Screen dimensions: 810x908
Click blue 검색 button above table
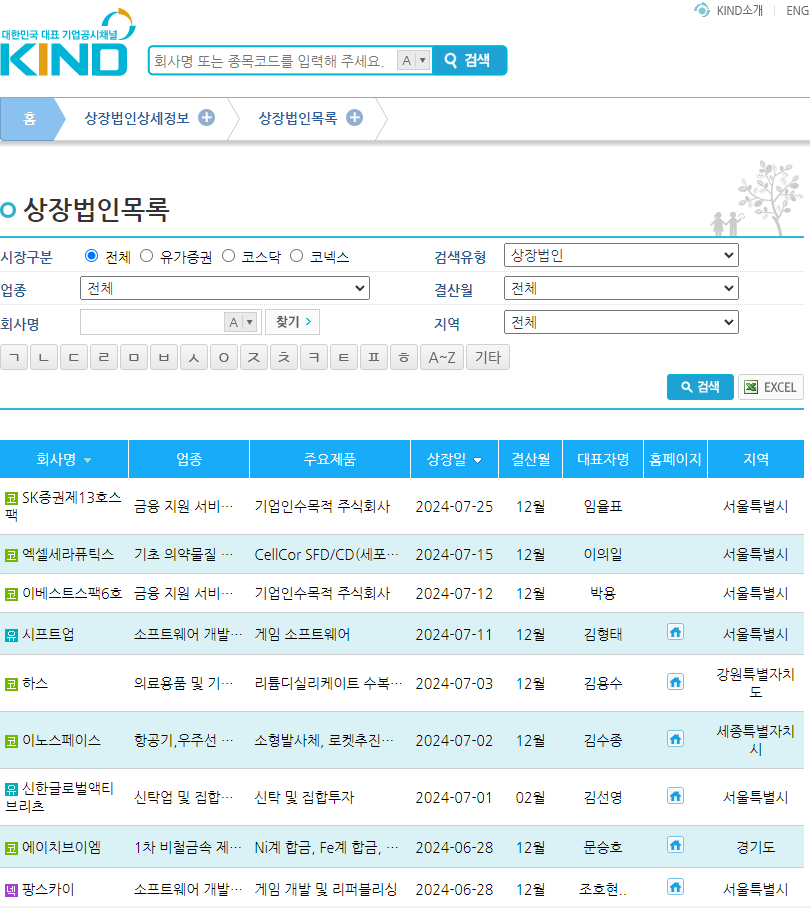pyautogui.click(x=700, y=387)
